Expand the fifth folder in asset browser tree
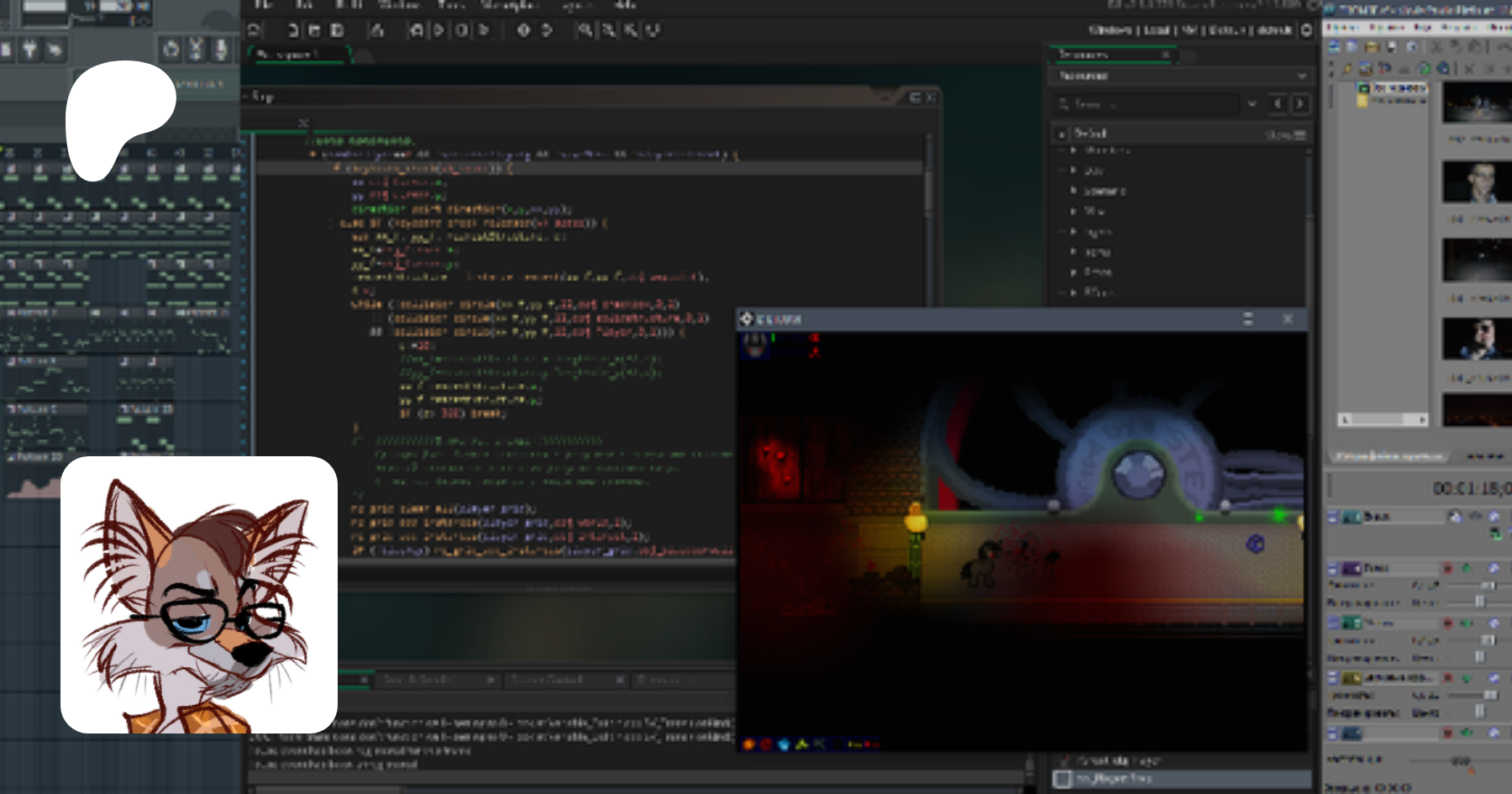This screenshot has width=1512, height=794. pyautogui.click(x=1074, y=232)
